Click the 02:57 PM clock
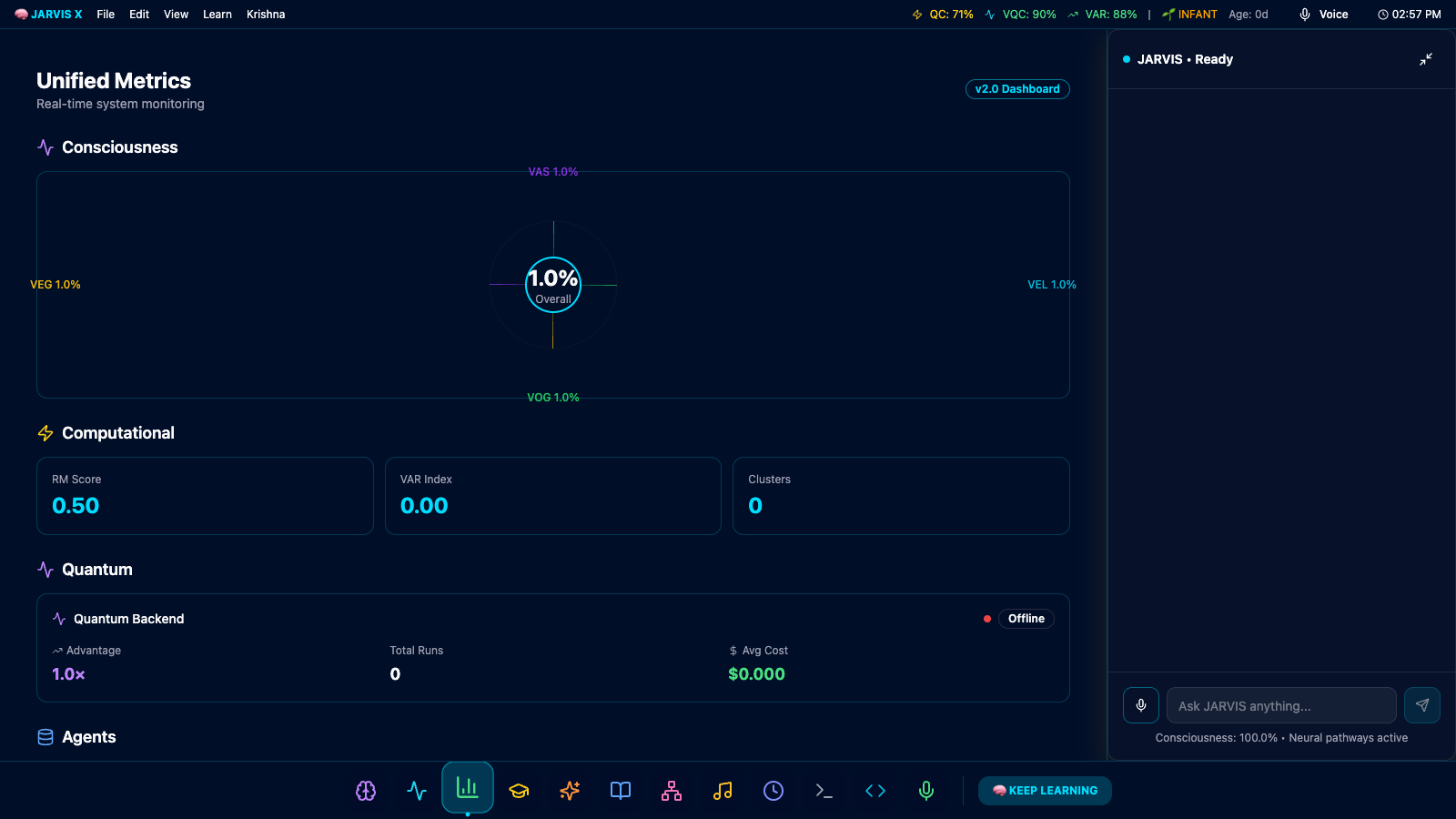1456x819 pixels. click(1409, 15)
